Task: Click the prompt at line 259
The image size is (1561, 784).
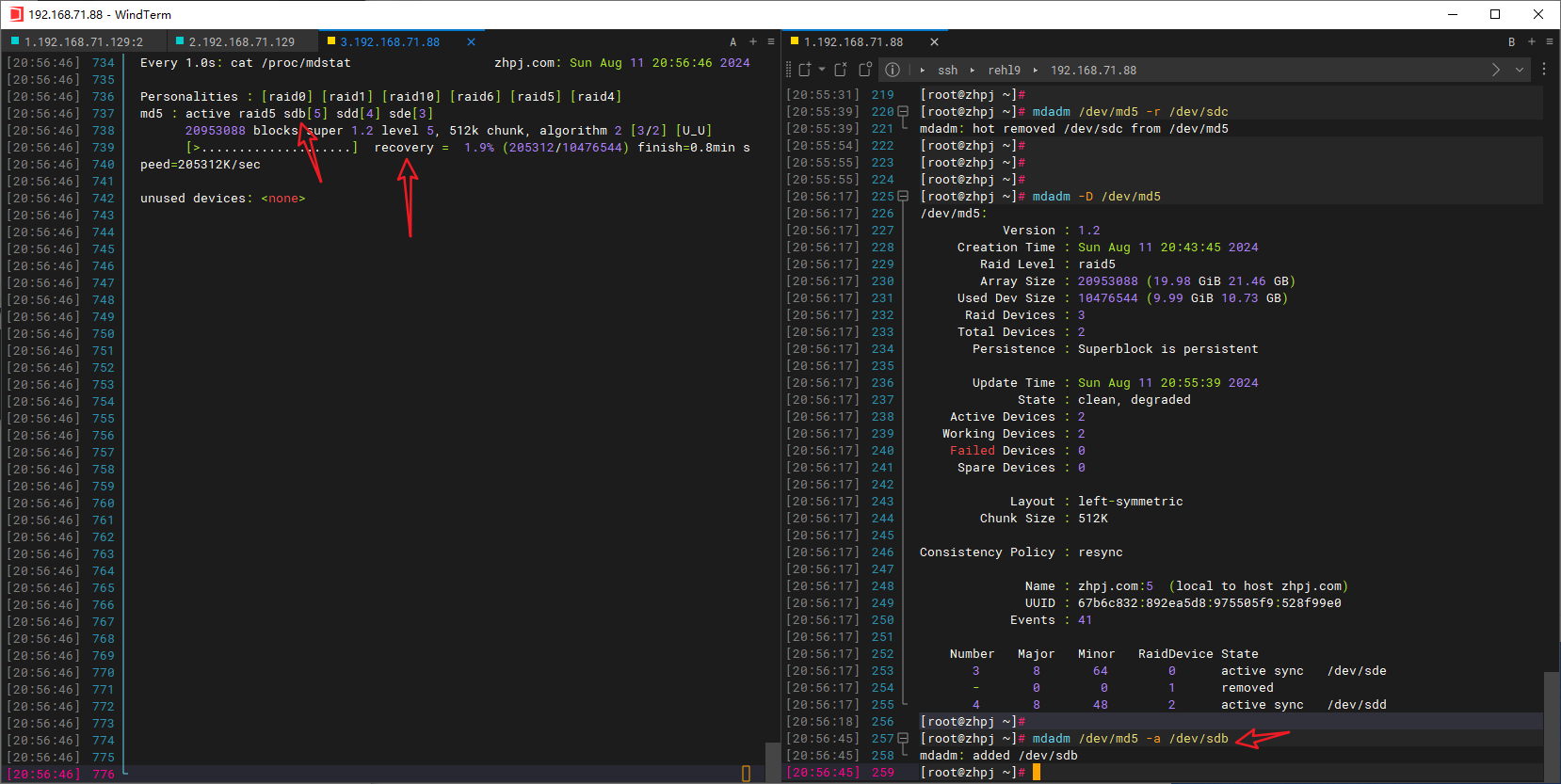Action: point(973,773)
